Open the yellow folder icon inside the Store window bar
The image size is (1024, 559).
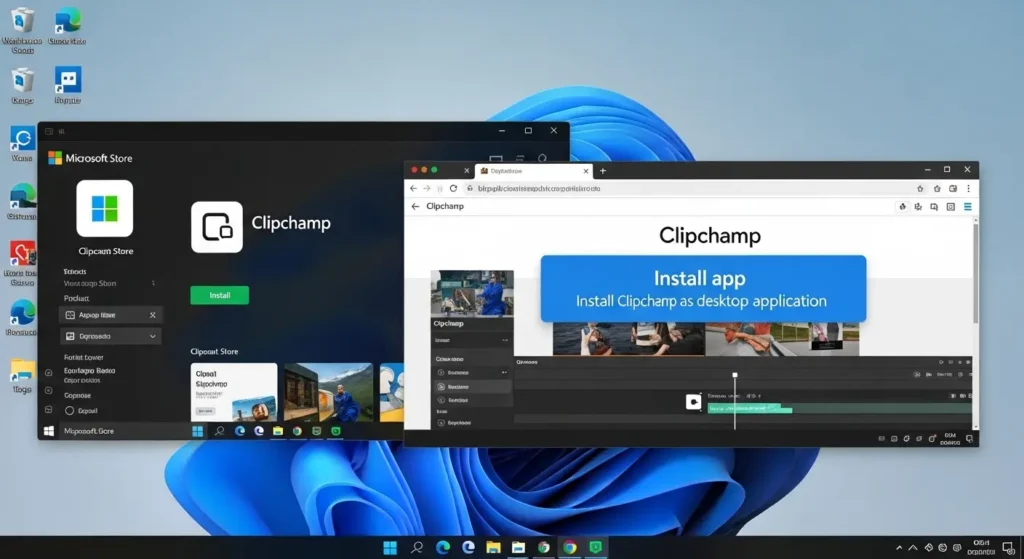pos(278,431)
